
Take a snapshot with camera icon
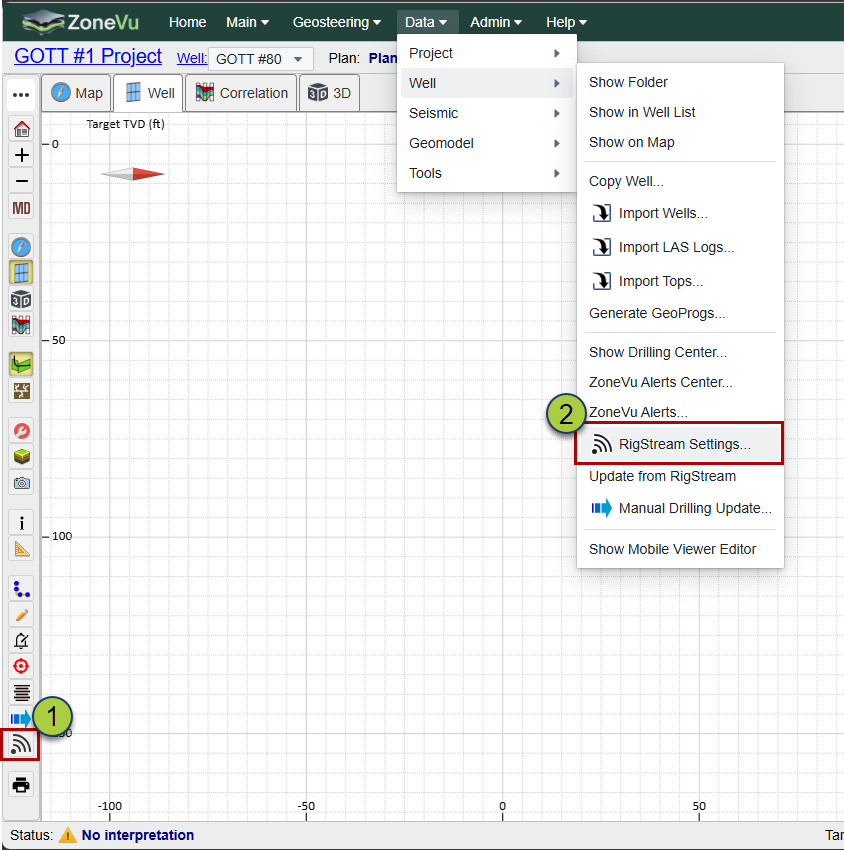21,482
